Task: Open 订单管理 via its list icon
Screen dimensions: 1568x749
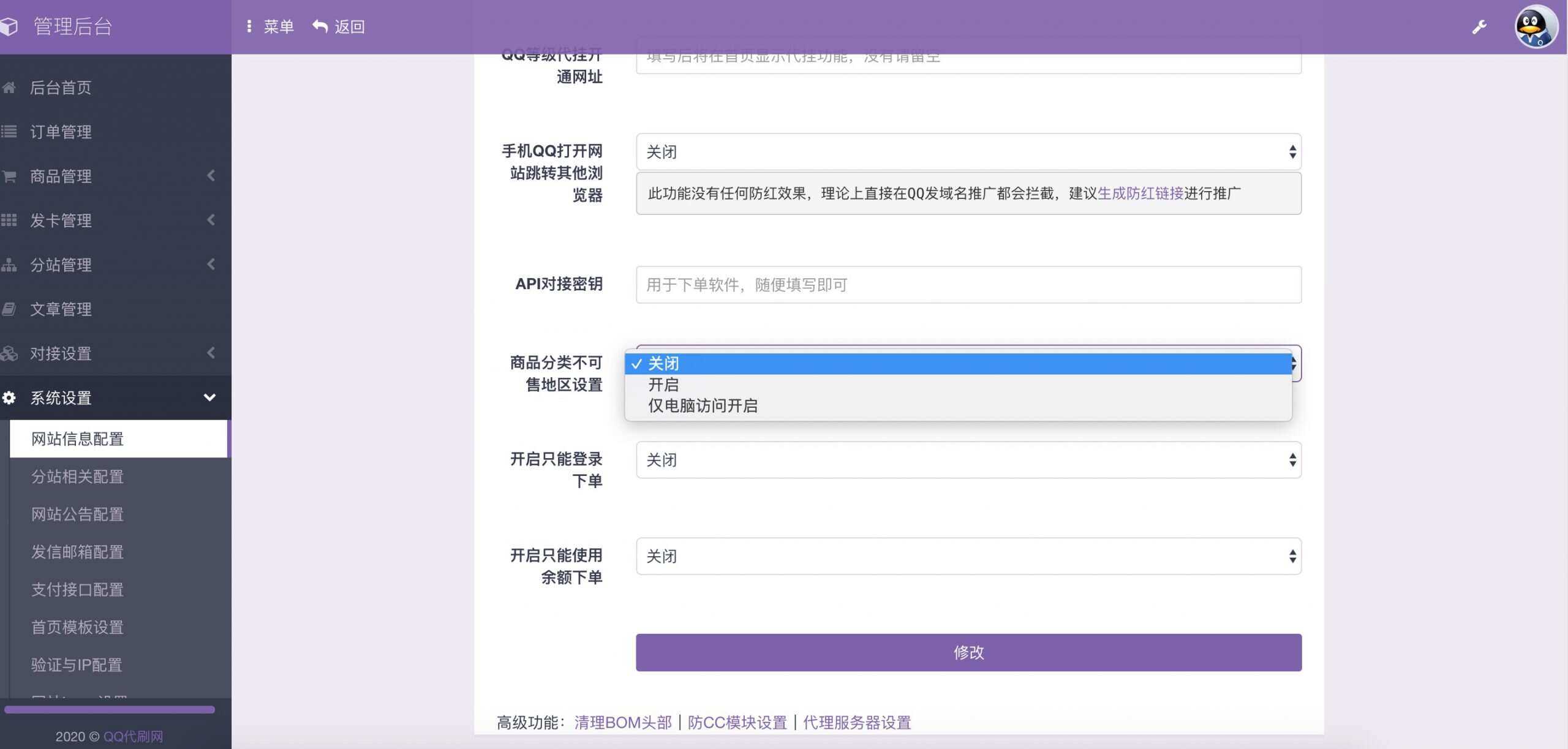Action: click(10, 131)
